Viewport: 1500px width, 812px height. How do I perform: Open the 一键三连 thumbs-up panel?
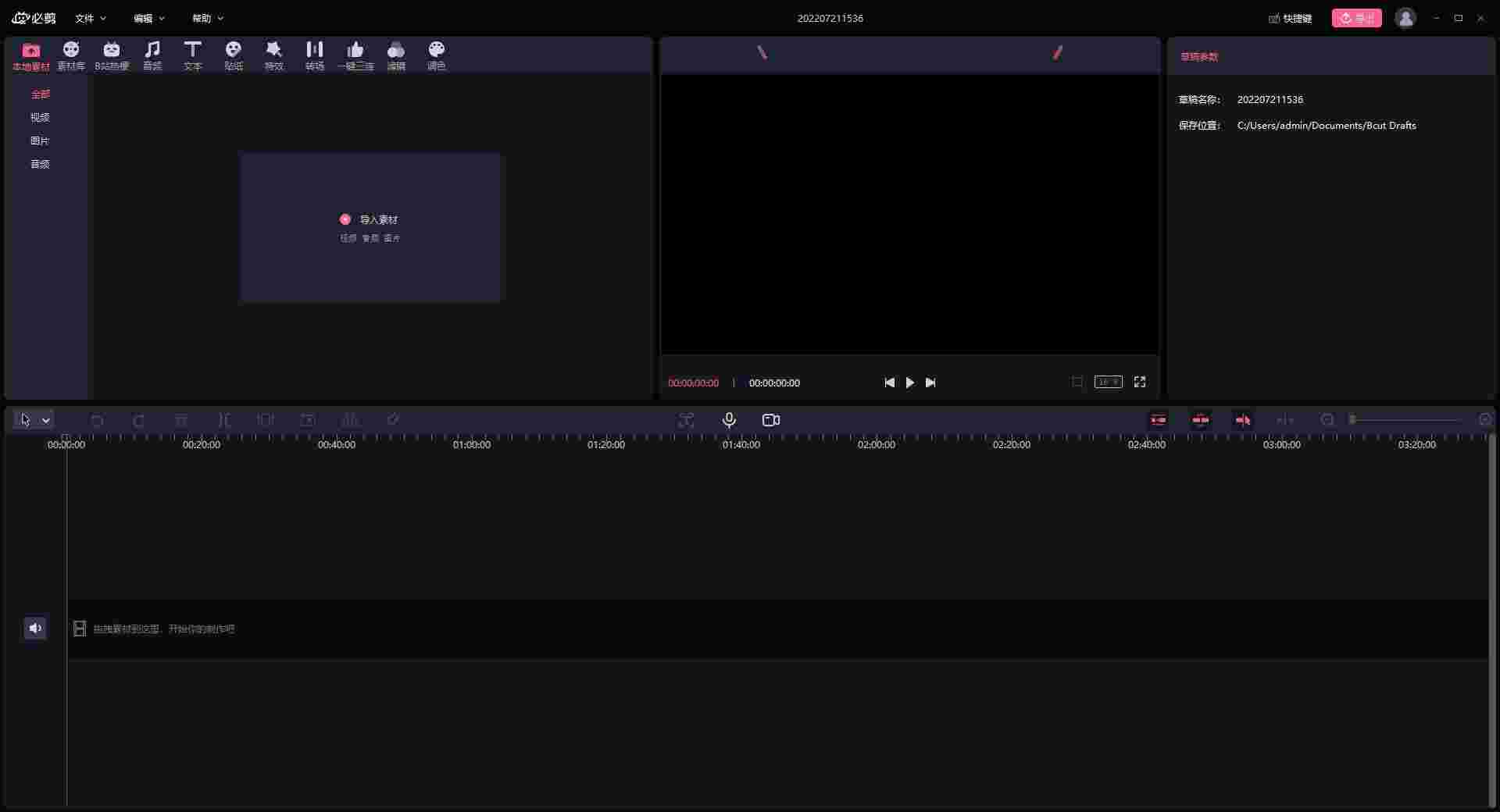[x=355, y=56]
